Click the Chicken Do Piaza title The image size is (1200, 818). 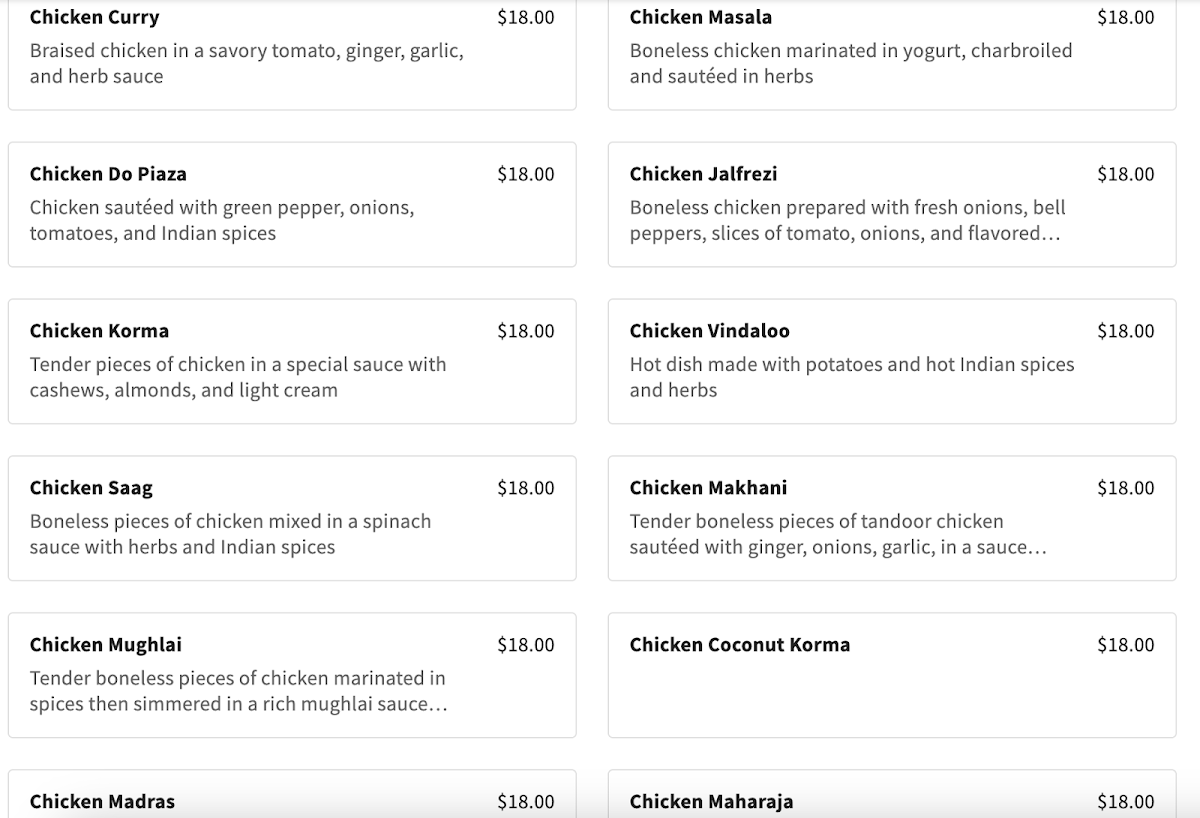pos(108,174)
